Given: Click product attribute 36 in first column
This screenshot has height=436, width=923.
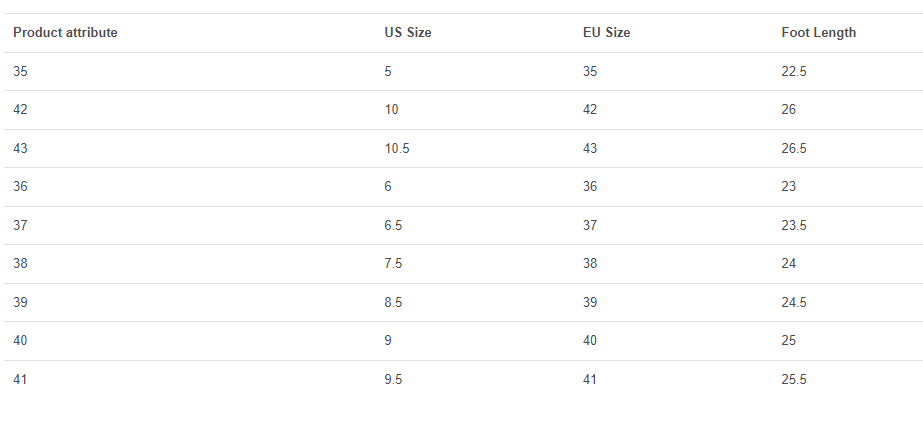Looking at the screenshot, I should click(21, 187).
